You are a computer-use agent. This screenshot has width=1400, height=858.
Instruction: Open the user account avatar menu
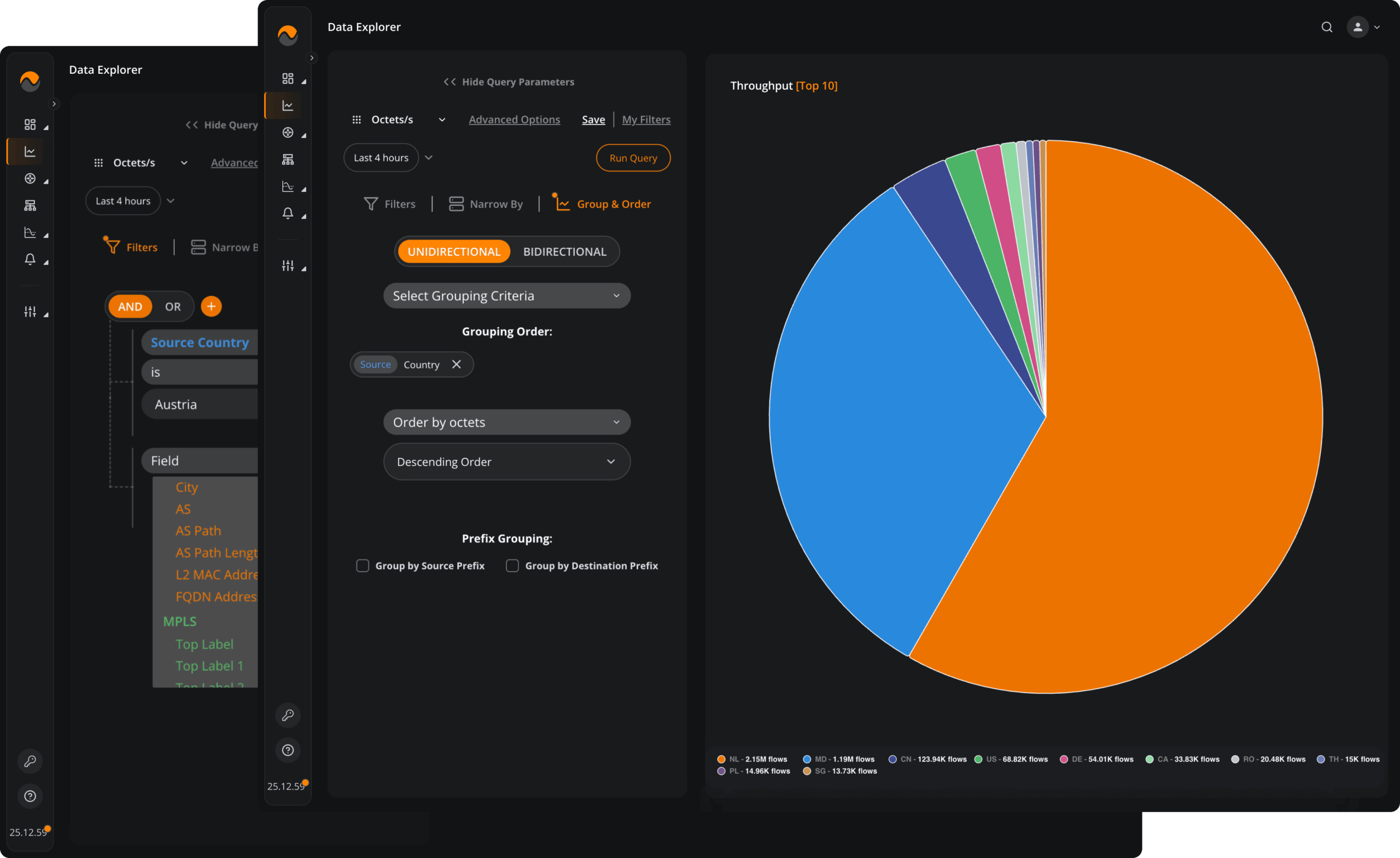tap(1357, 27)
